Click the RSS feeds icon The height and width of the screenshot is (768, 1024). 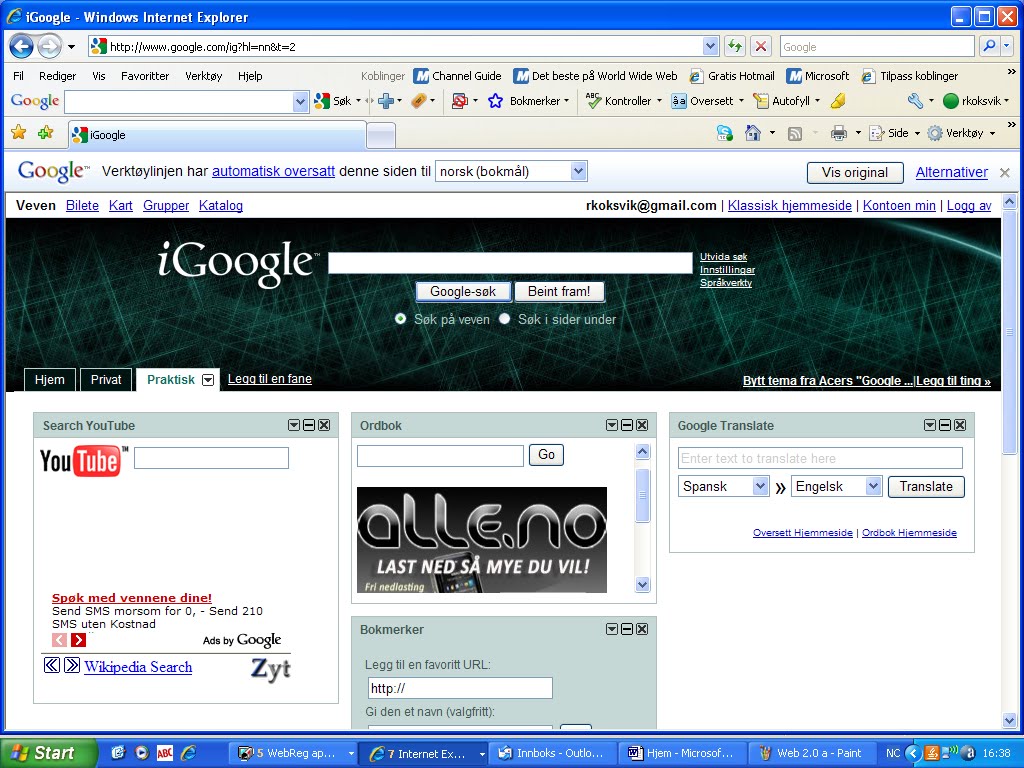[x=795, y=134]
